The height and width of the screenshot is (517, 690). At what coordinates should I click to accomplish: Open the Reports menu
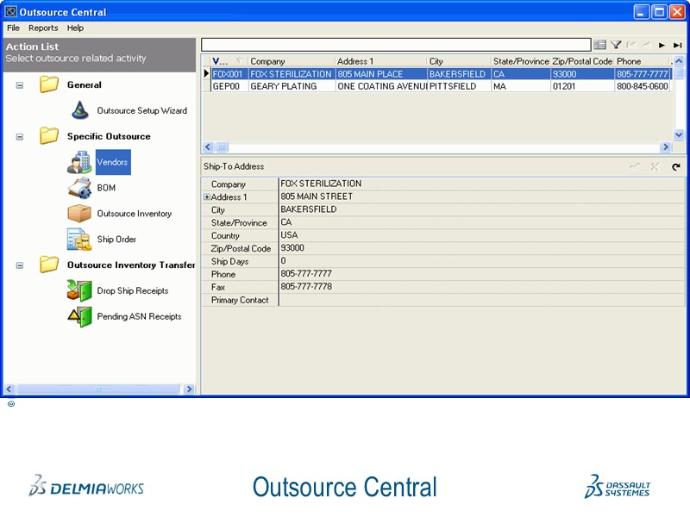43,28
